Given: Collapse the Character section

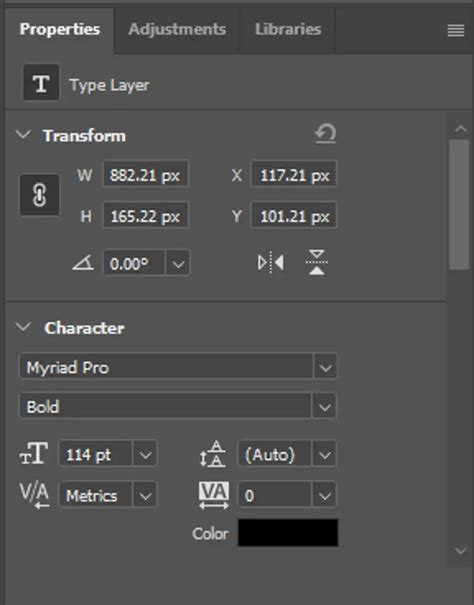Looking at the screenshot, I should 24,327.
